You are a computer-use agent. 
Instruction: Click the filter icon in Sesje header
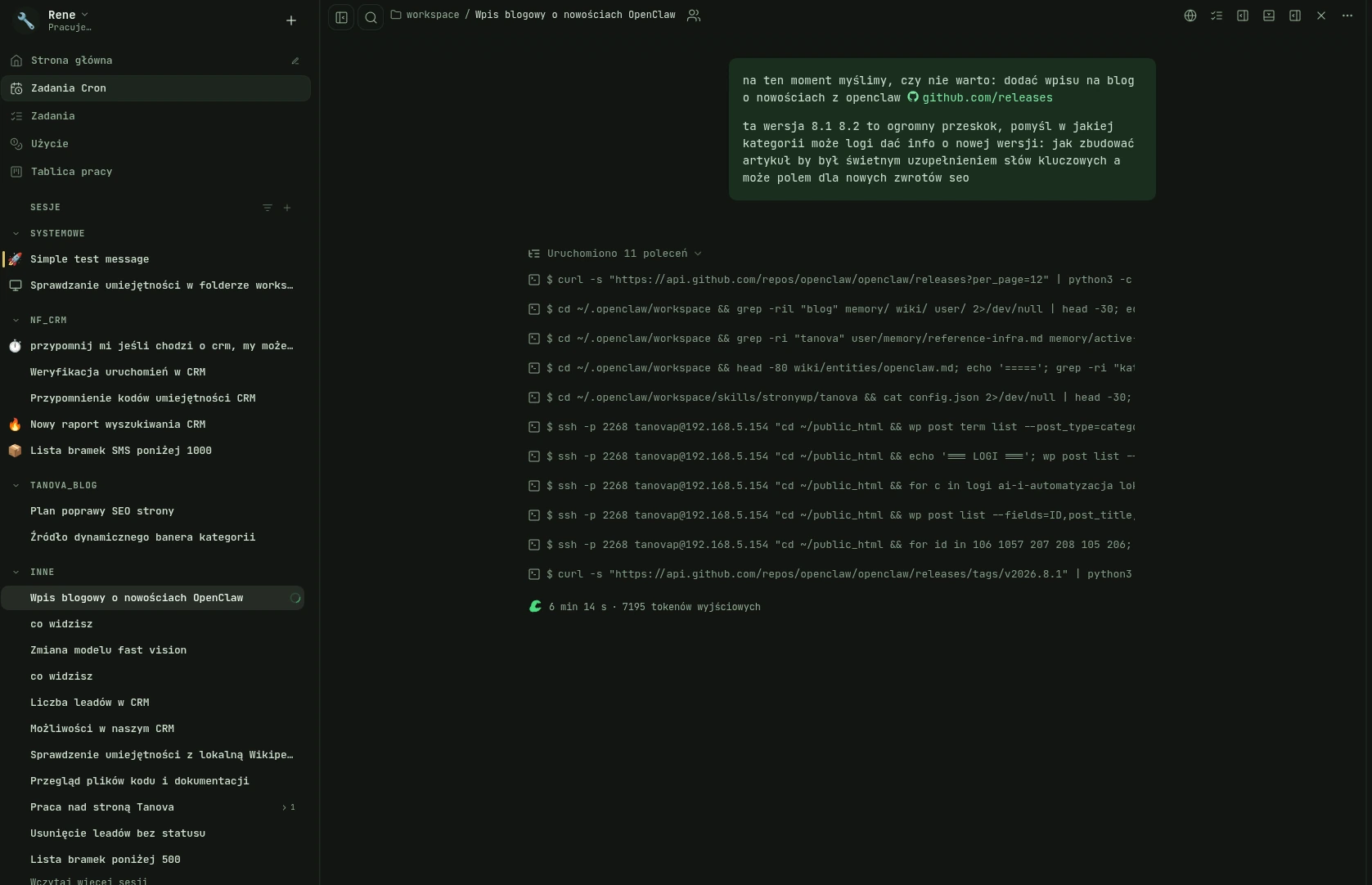tap(268, 208)
